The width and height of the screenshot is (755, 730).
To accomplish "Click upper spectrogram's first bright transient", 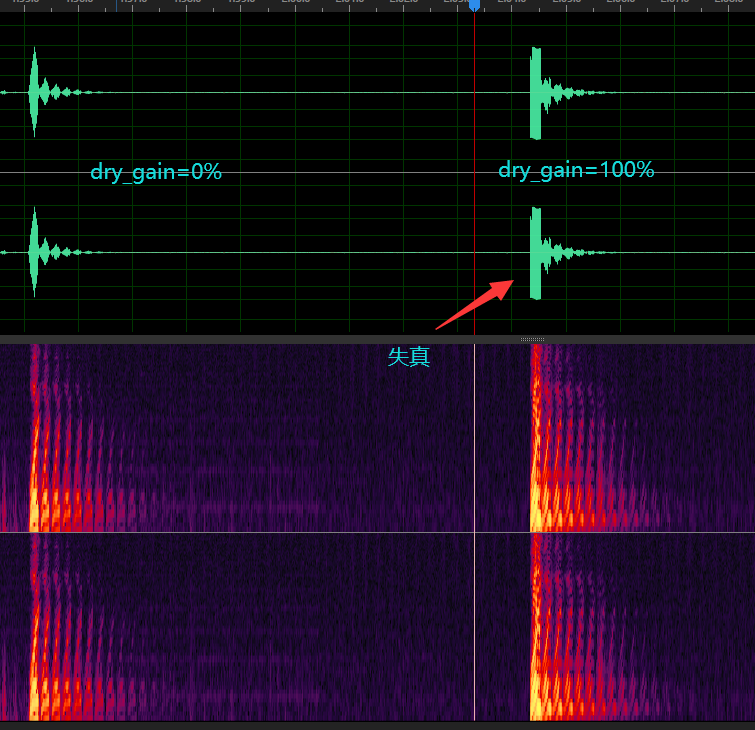I will pos(35,438).
